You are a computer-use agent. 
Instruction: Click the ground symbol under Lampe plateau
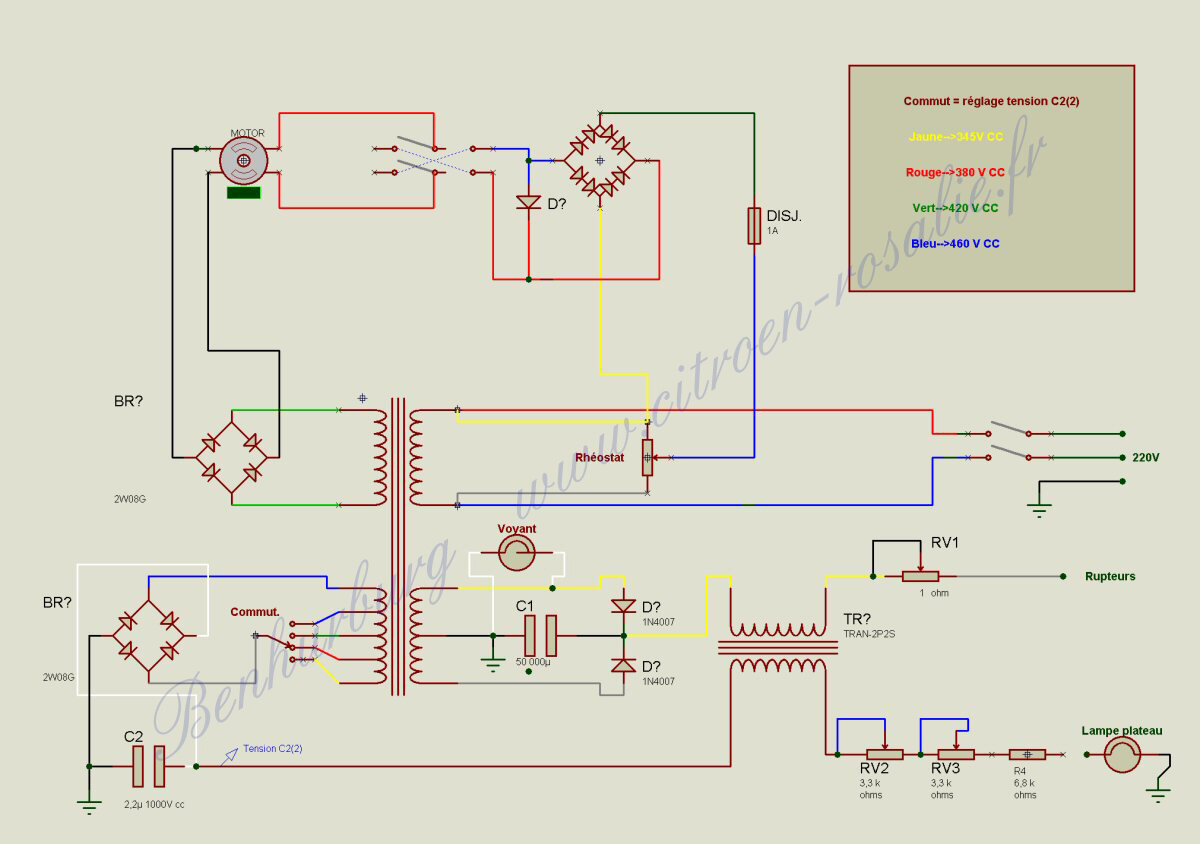1158,795
